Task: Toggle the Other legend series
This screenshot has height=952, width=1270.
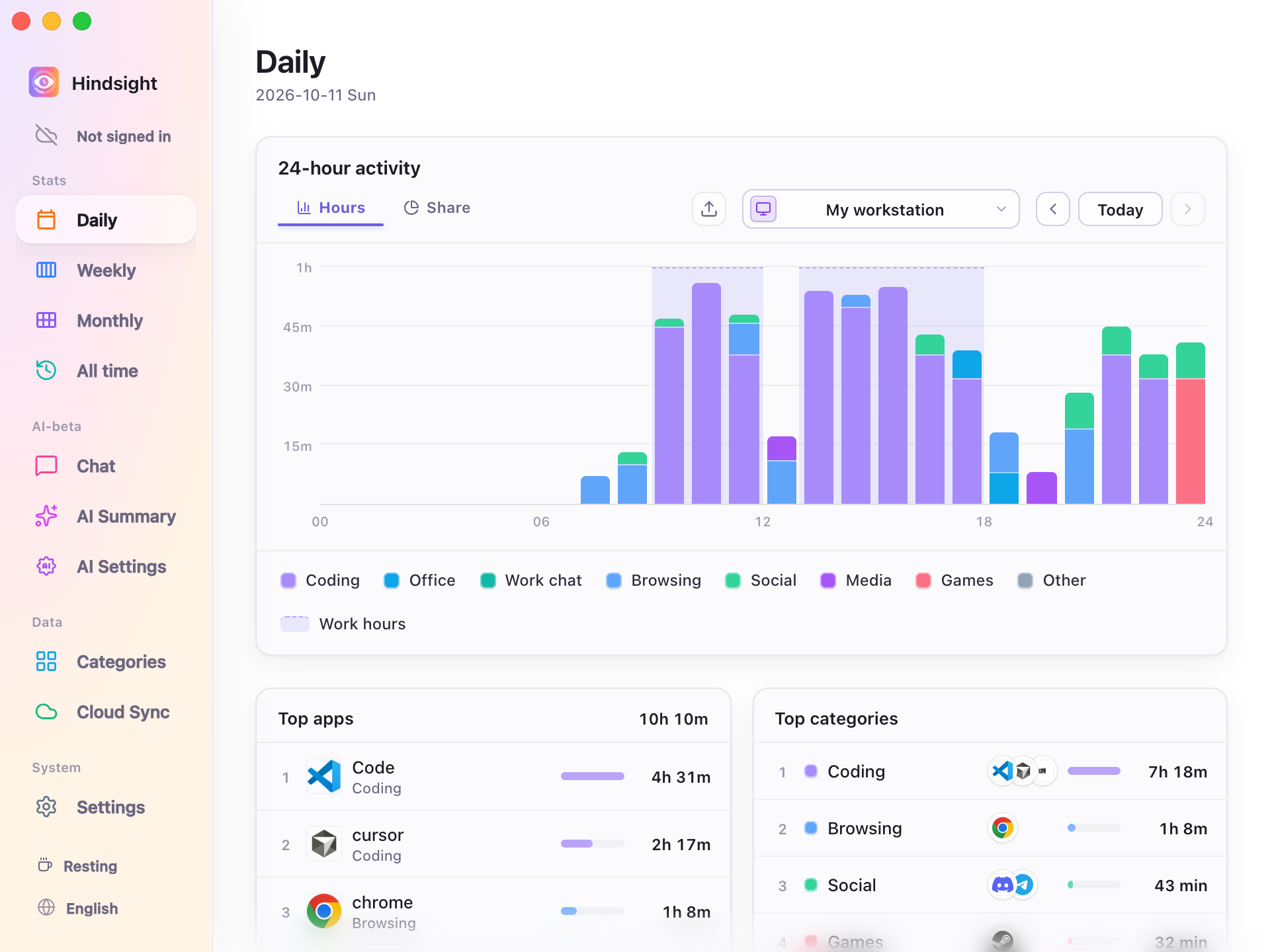Action: (1052, 580)
